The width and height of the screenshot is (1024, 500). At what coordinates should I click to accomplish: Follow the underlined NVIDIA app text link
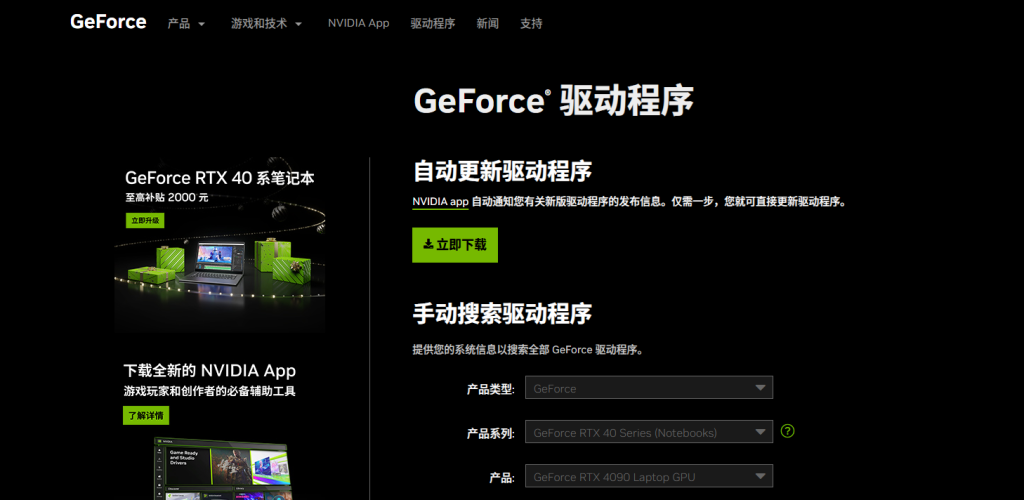pos(440,201)
